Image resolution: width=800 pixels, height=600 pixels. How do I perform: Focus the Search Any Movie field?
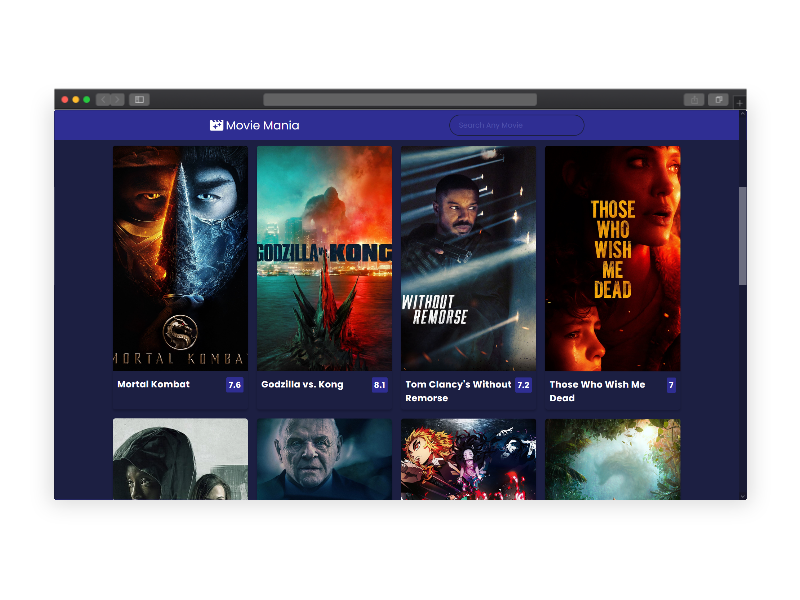click(x=516, y=126)
